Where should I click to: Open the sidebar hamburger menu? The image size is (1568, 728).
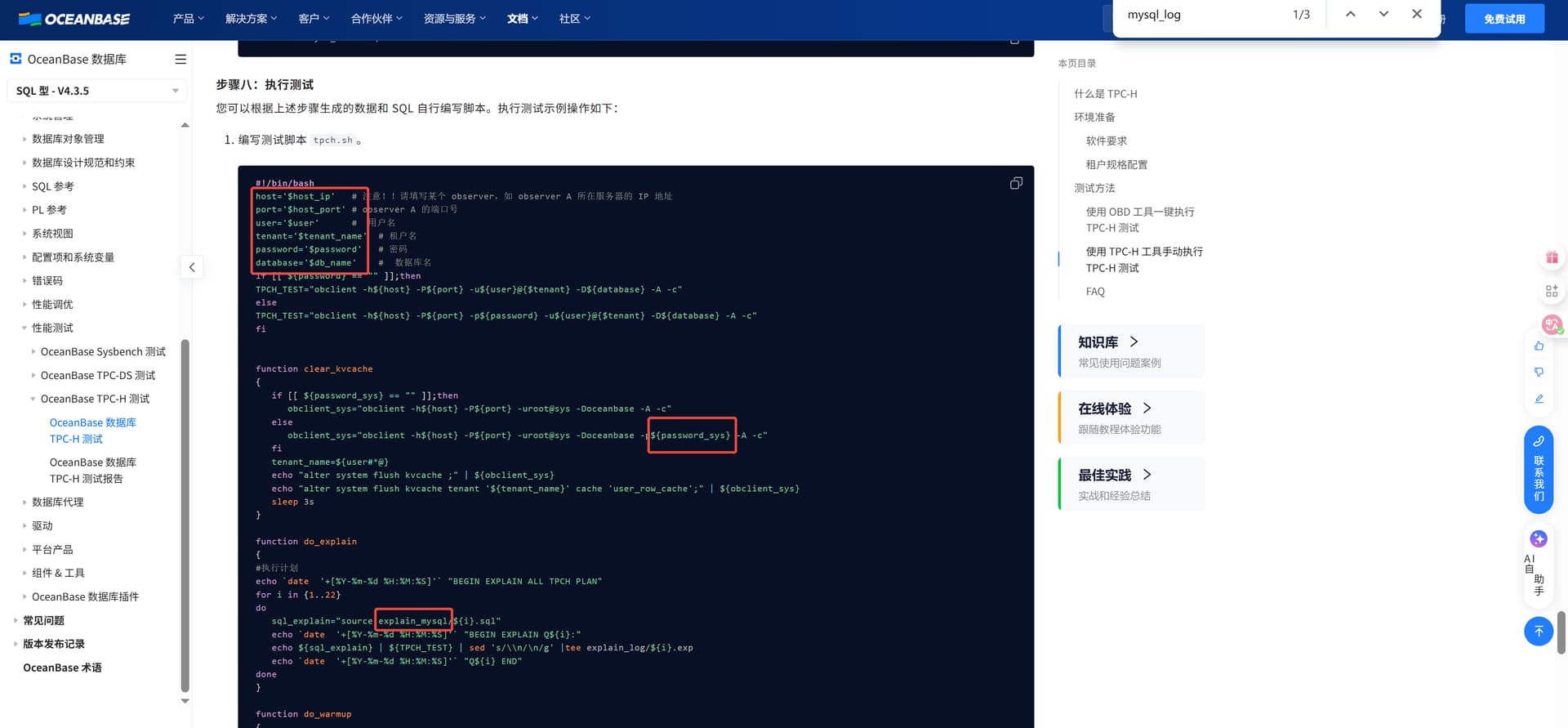[x=180, y=59]
